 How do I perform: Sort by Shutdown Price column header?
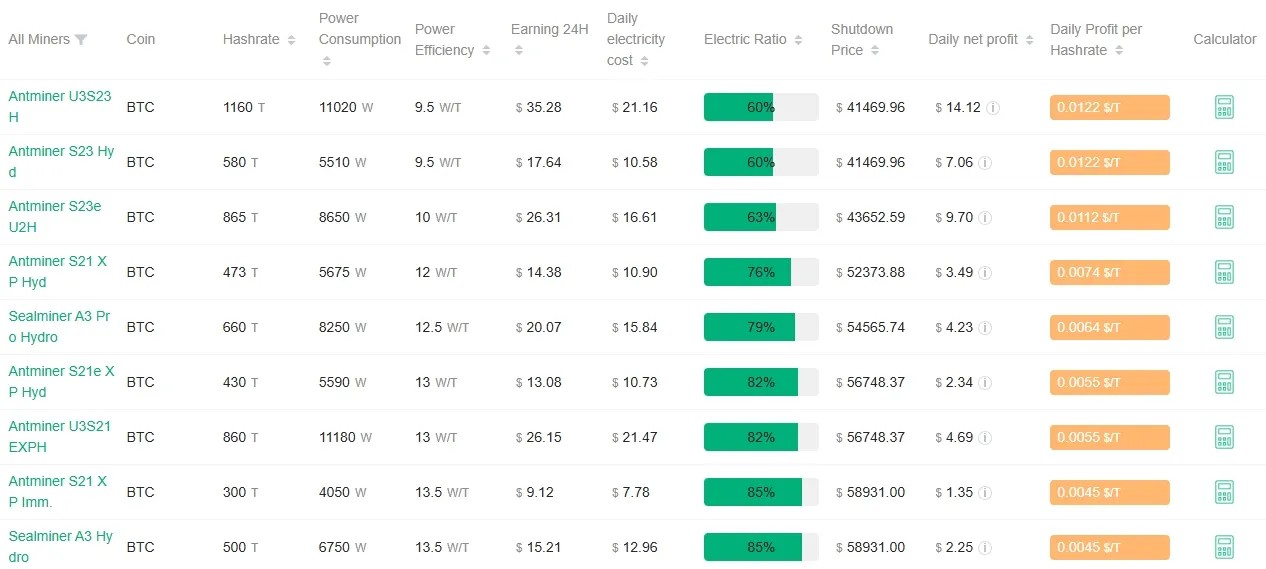click(x=875, y=50)
